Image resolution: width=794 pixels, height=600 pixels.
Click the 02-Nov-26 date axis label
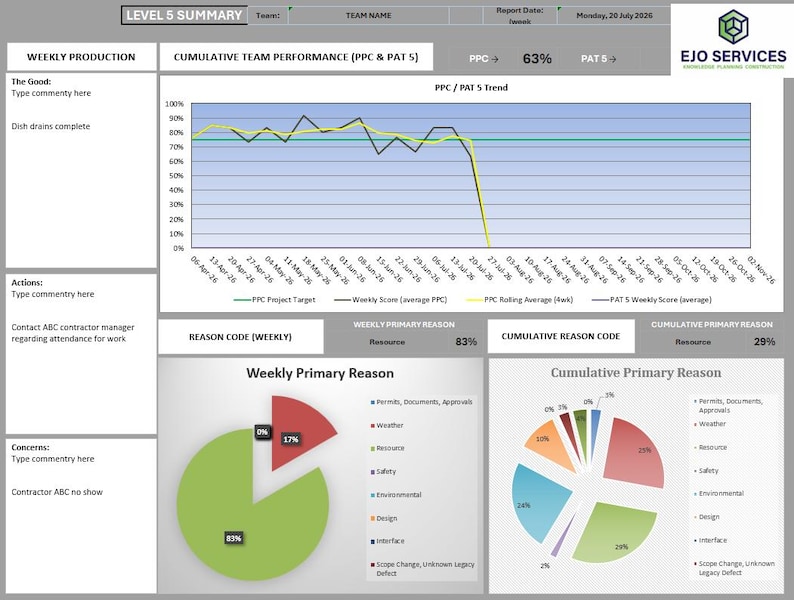click(x=761, y=269)
